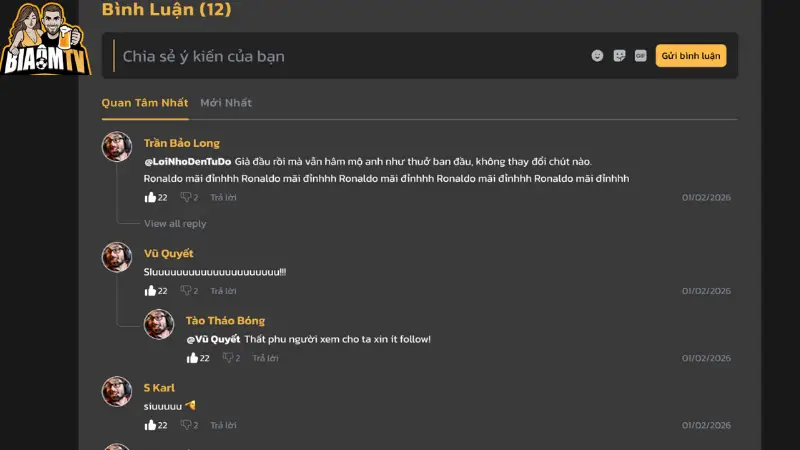This screenshot has width=800, height=450.
Task: Open the sticker picker icon
Action: coord(619,56)
